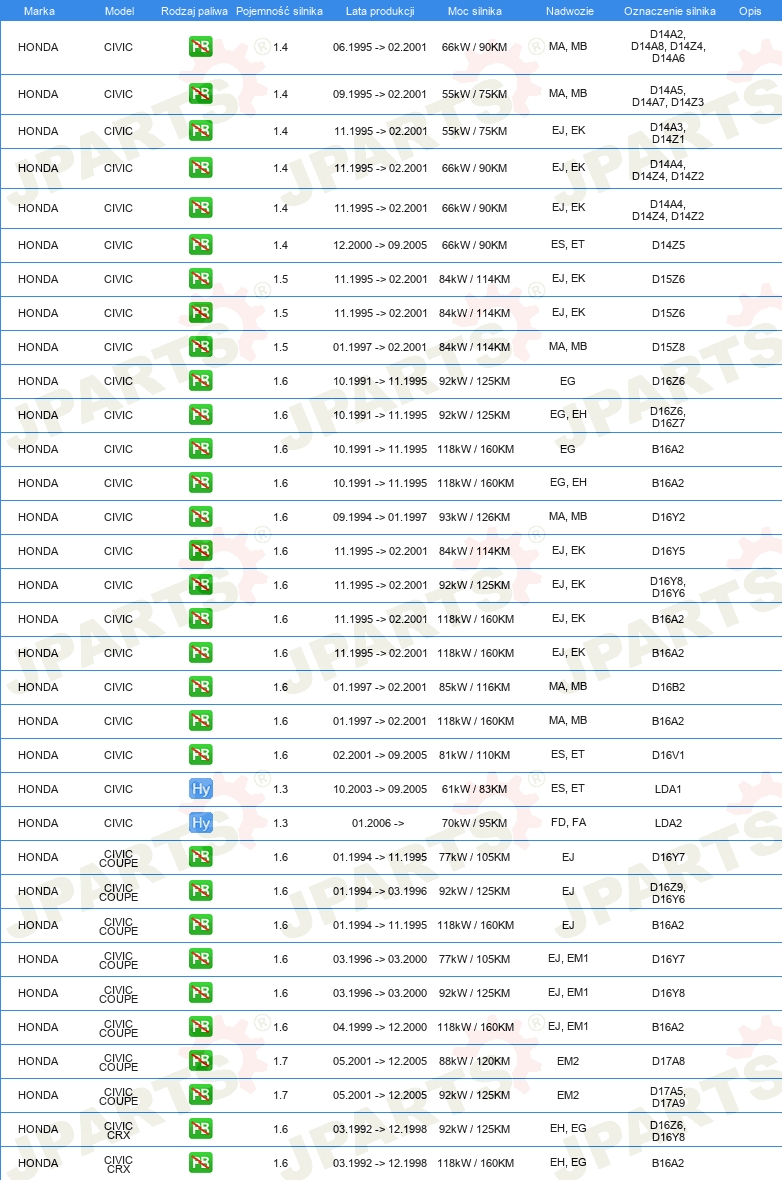Click fuel icon in D17A5, D17A9 row
This screenshot has width=782, height=1180.
click(x=200, y=1095)
